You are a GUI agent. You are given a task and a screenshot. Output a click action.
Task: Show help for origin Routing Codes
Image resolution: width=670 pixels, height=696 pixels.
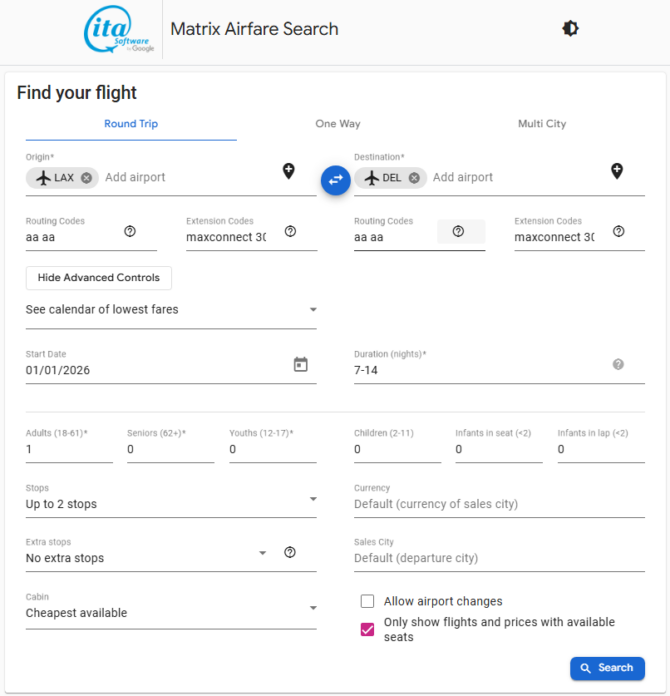130,231
